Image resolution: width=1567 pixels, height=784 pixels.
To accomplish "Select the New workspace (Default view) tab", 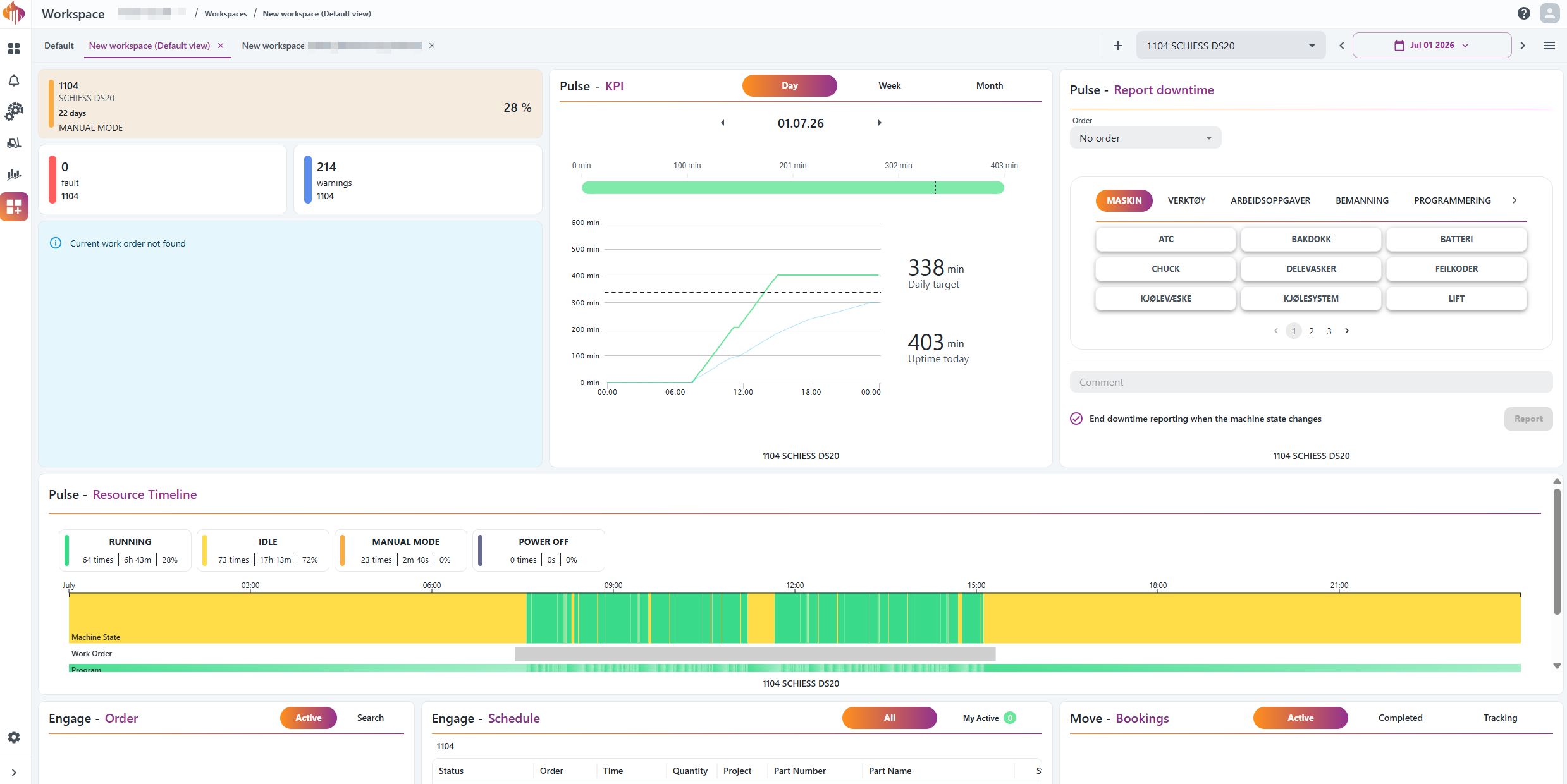I will 149,46.
